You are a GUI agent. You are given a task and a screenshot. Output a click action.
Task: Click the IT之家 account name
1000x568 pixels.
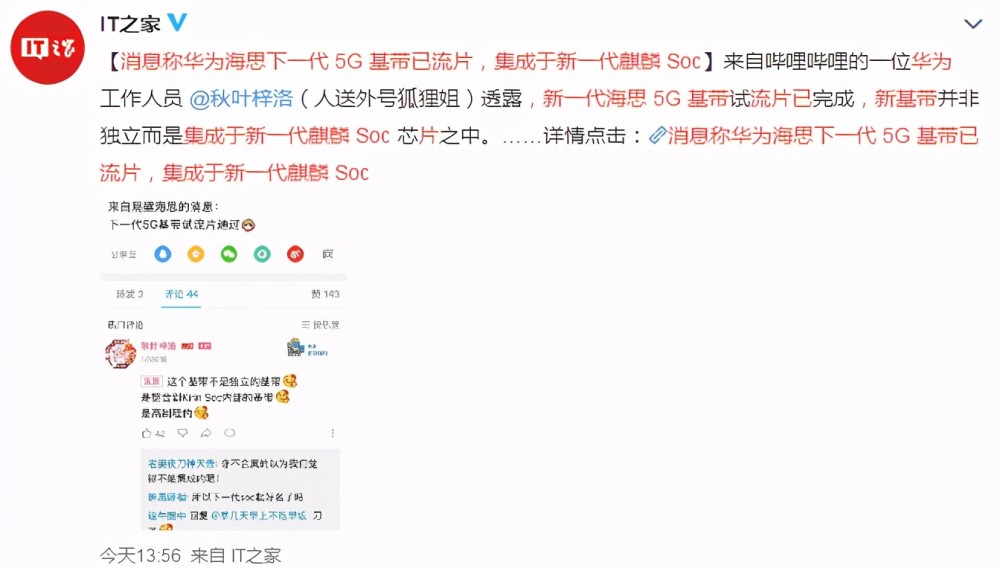pyautogui.click(x=130, y=24)
